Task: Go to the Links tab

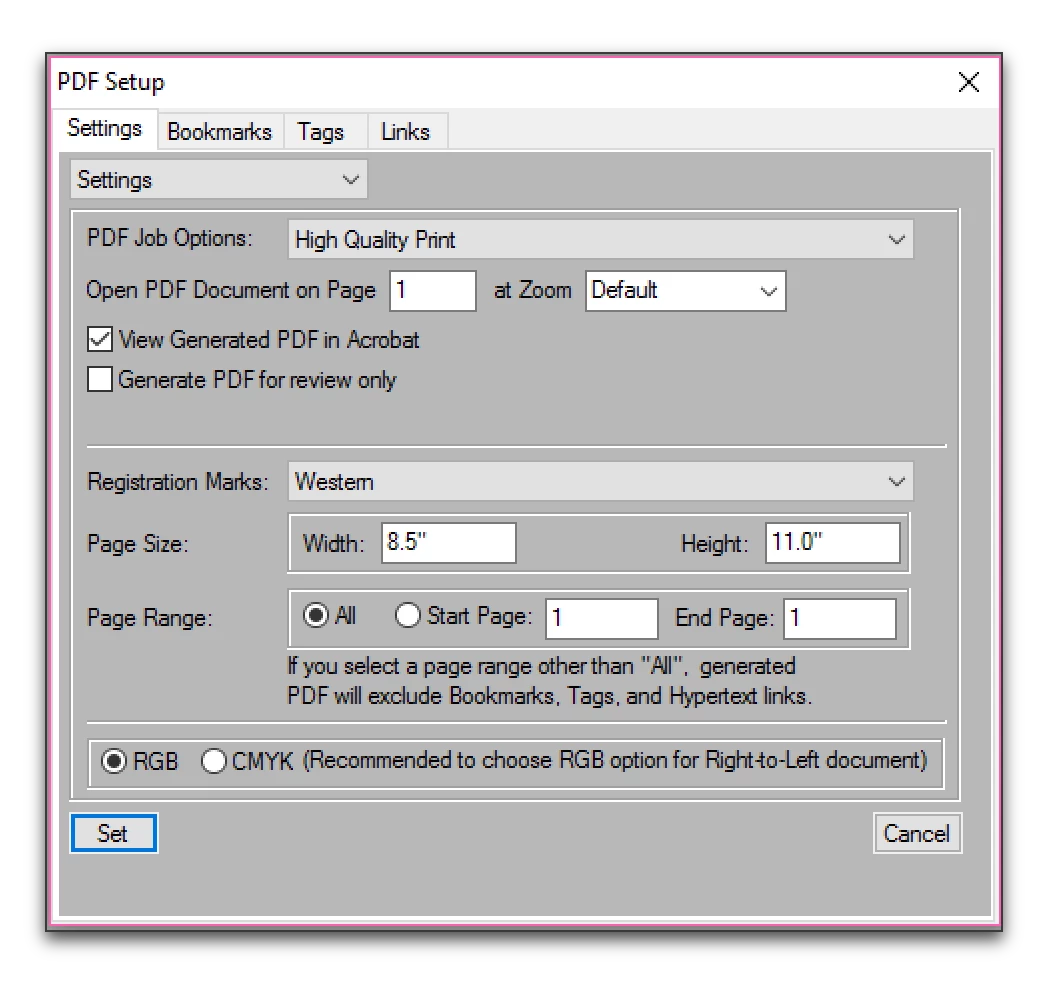Action: pos(405,131)
